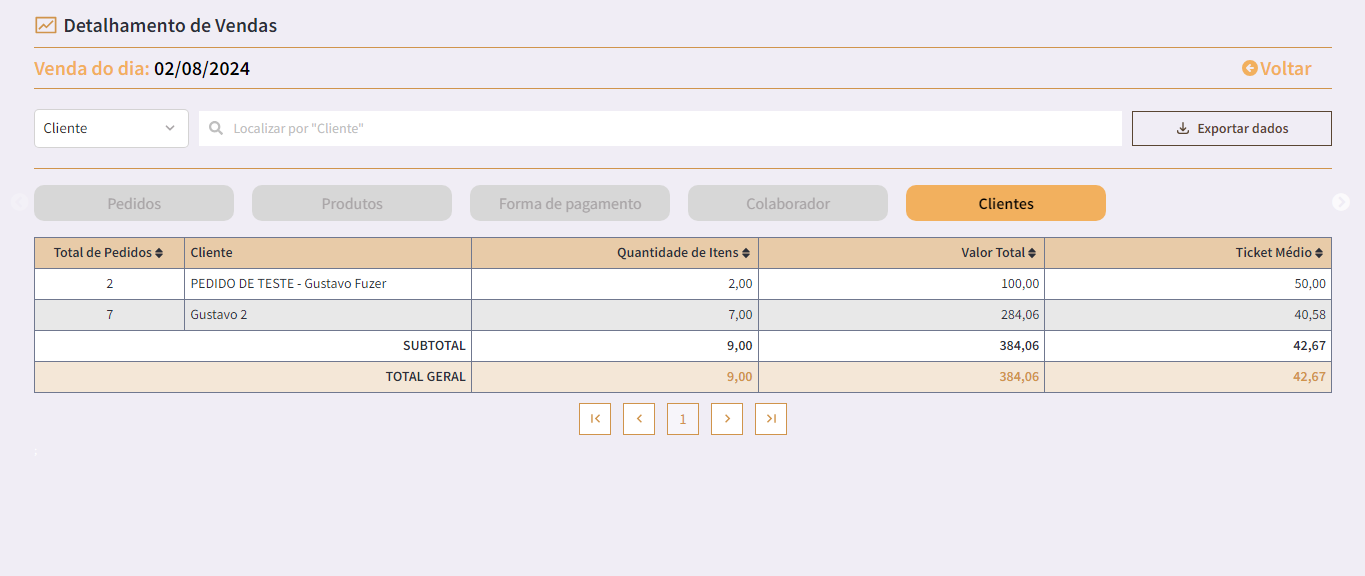This screenshot has width=1365, height=576.
Task: Focus the Localizar por Cliente search field
Action: click(x=660, y=128)
